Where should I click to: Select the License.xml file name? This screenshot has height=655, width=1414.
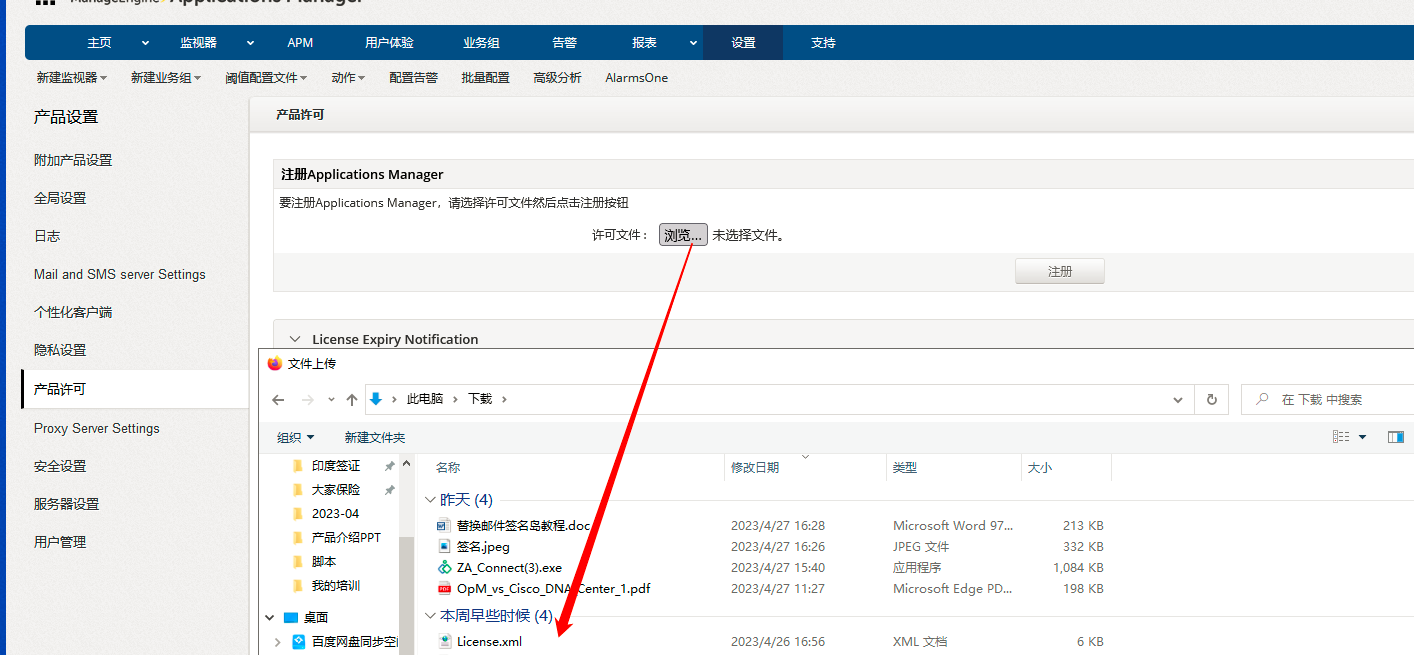coord(490,641)
